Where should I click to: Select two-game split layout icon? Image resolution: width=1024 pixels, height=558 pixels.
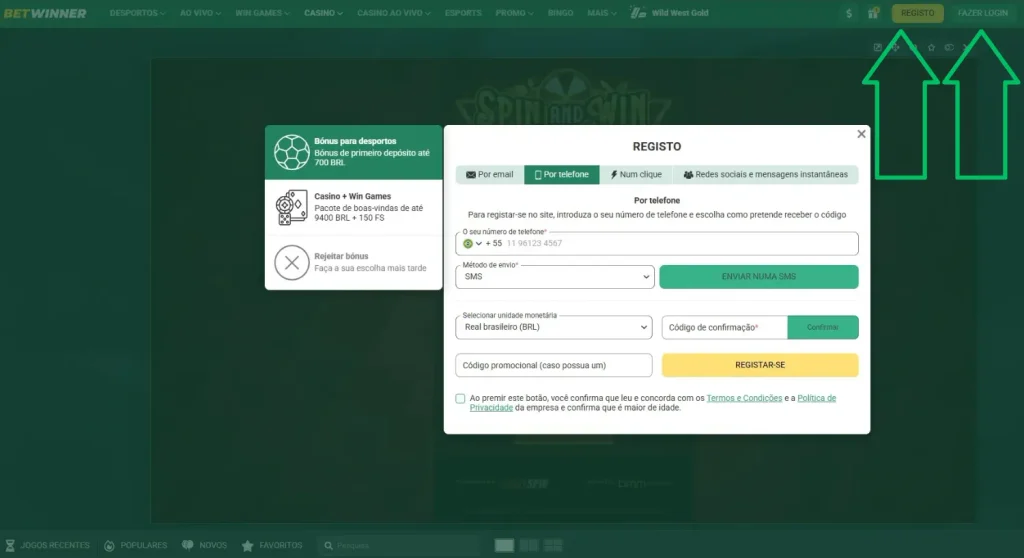(x=528, y=546)
